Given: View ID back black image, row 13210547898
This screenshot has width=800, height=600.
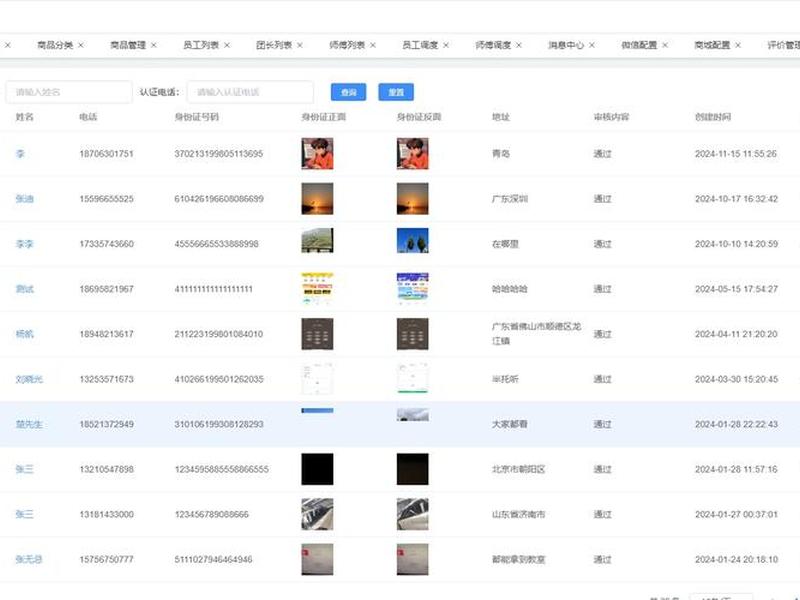Looking at the screenshot, I should click(413, 469).
